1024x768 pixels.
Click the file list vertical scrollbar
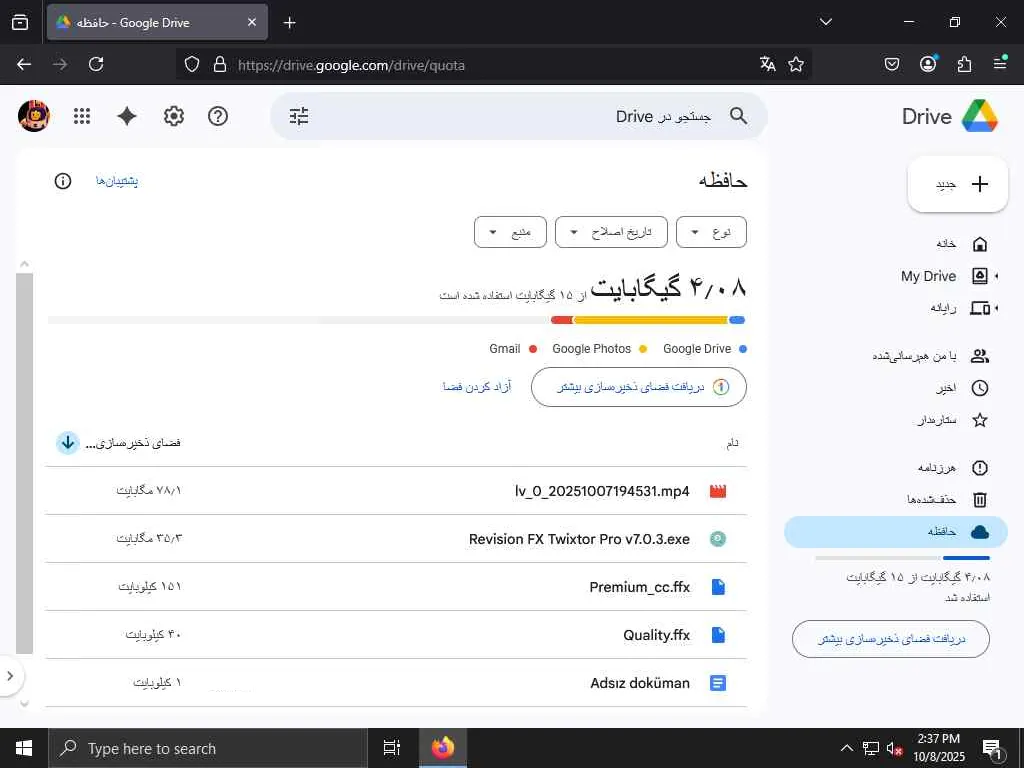[24, 464]
